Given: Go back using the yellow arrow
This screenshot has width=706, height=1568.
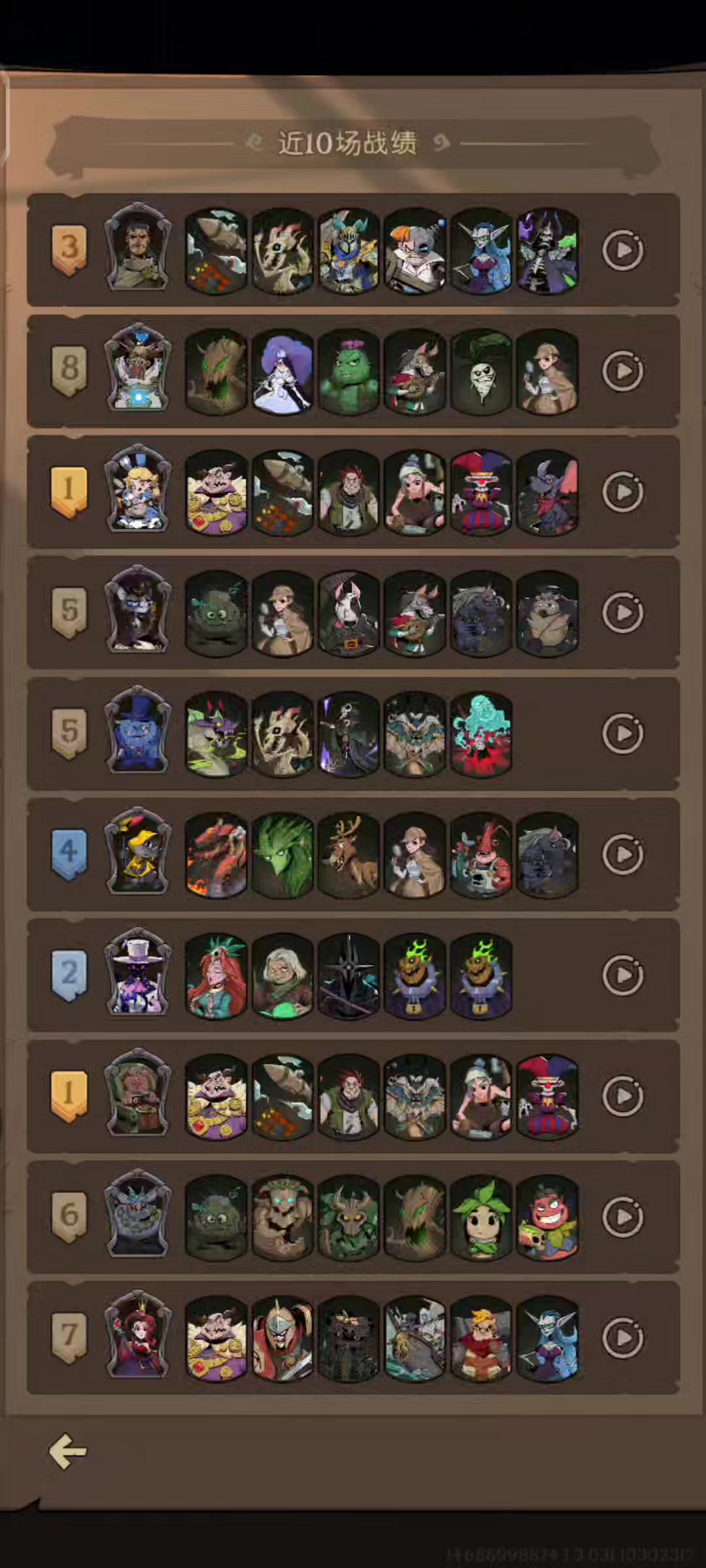Looking at the screenshot, I should click(x=68, y=1452).
